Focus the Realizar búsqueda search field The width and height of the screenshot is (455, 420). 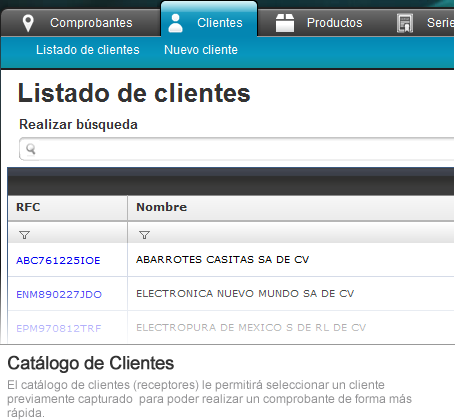coord(237,149)
